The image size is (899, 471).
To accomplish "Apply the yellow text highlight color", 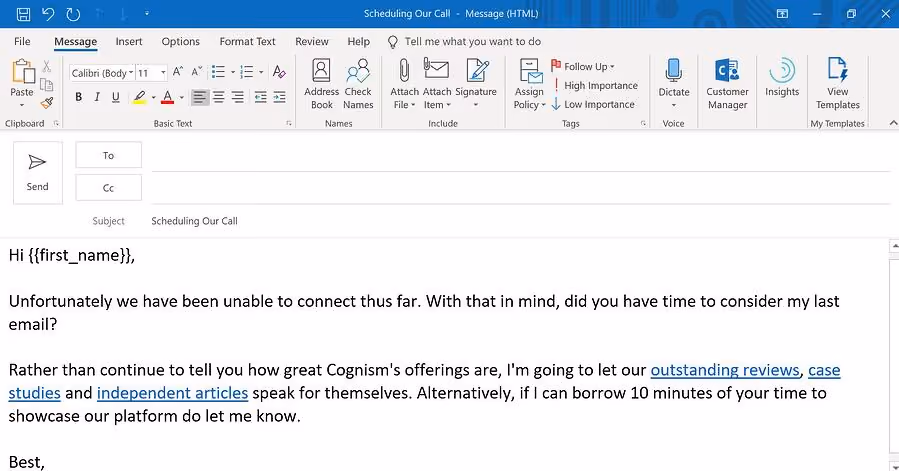I will (139, 98).
